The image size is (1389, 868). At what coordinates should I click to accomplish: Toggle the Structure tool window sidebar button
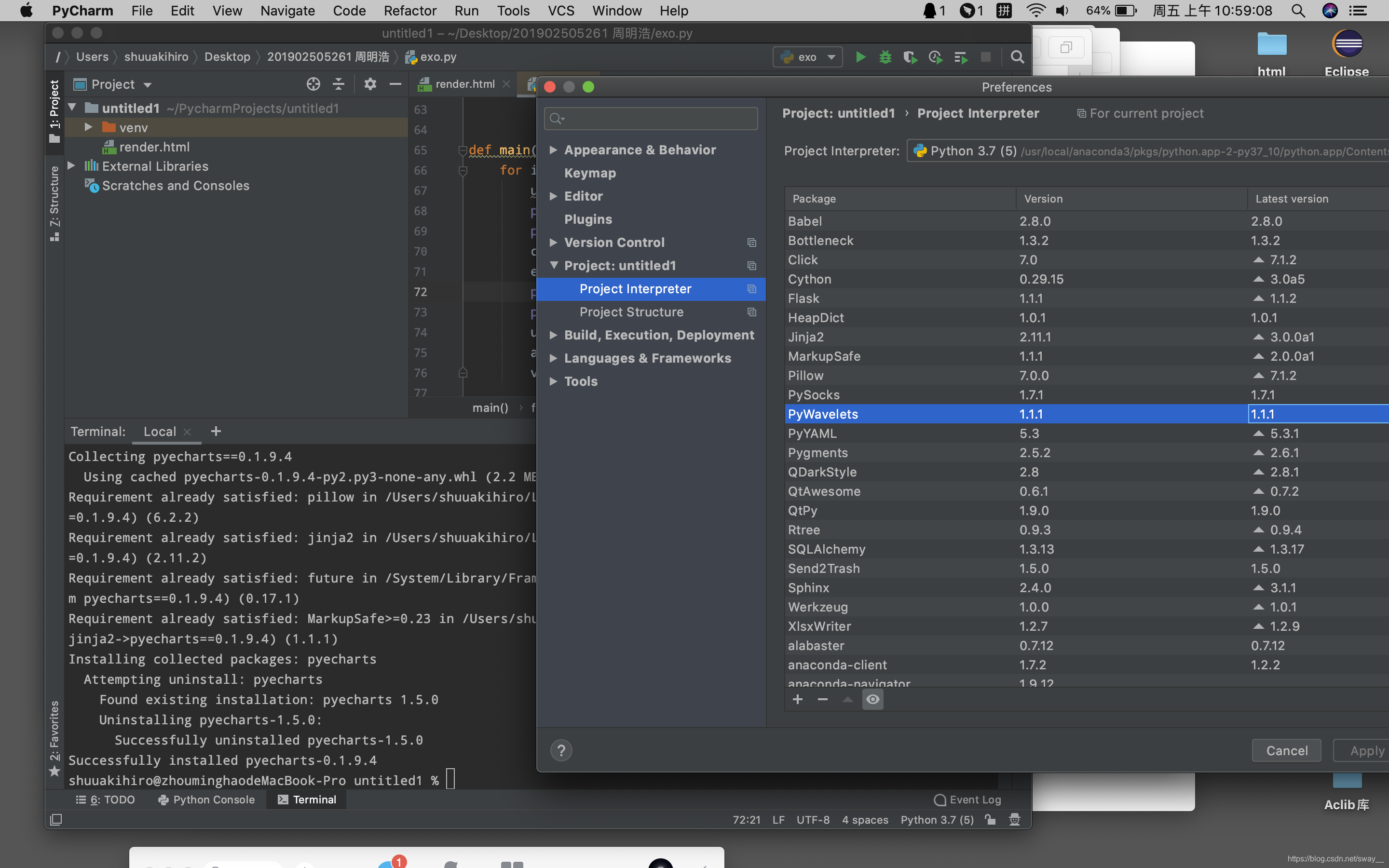tap(54, 202)
